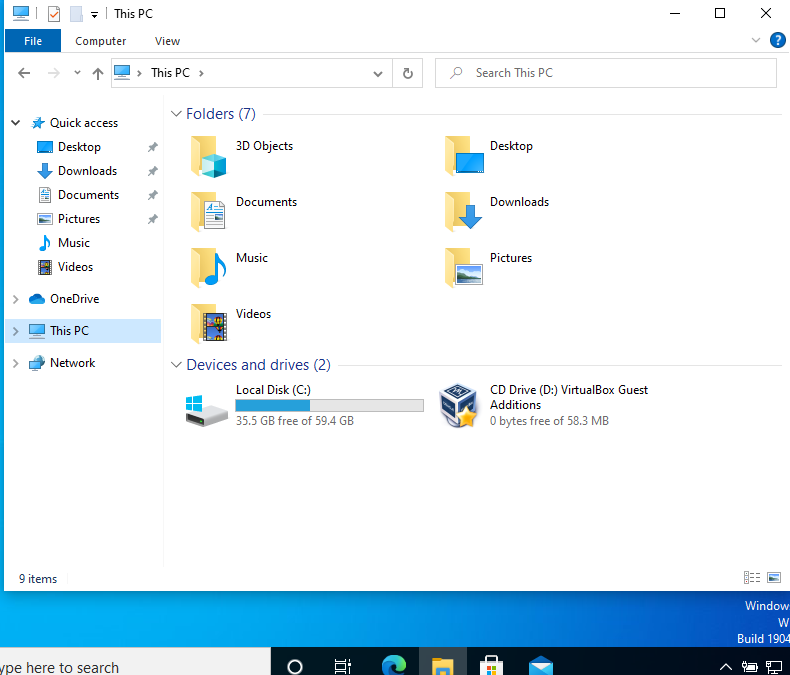Click the taskbar search box

135,661
